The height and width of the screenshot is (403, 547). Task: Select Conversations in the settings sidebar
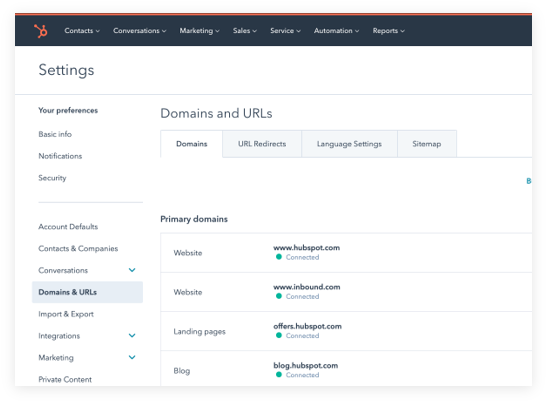click(x=63, y=270)
